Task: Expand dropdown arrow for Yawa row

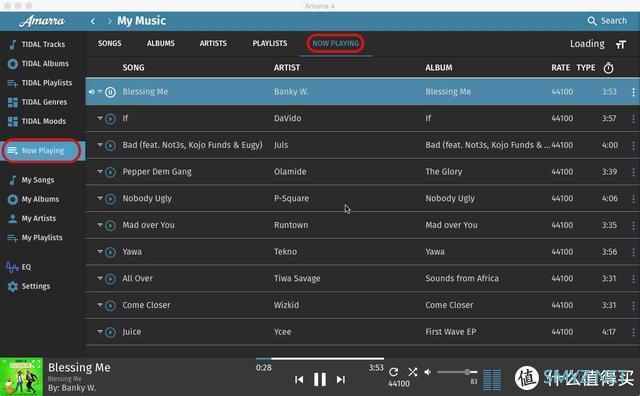Action: (x=100, y=251)
